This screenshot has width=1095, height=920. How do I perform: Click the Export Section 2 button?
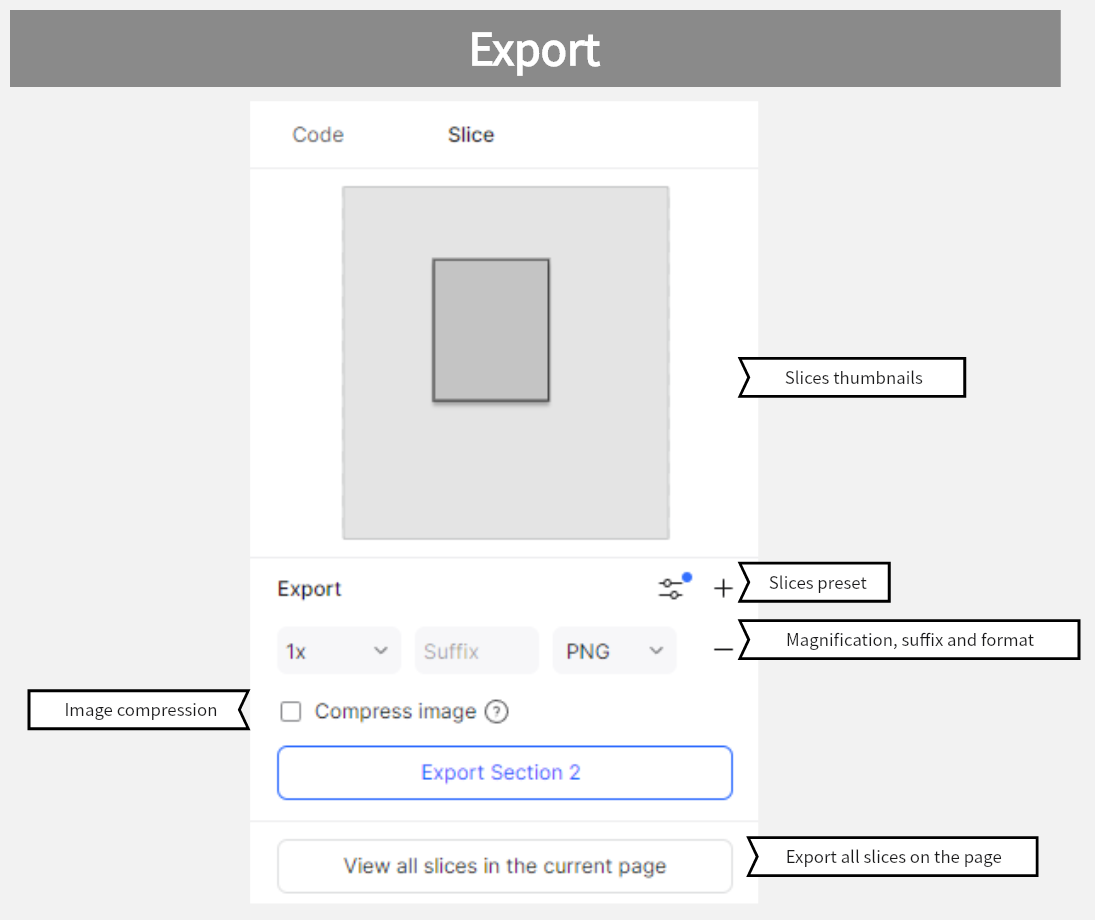pos(504,773)
